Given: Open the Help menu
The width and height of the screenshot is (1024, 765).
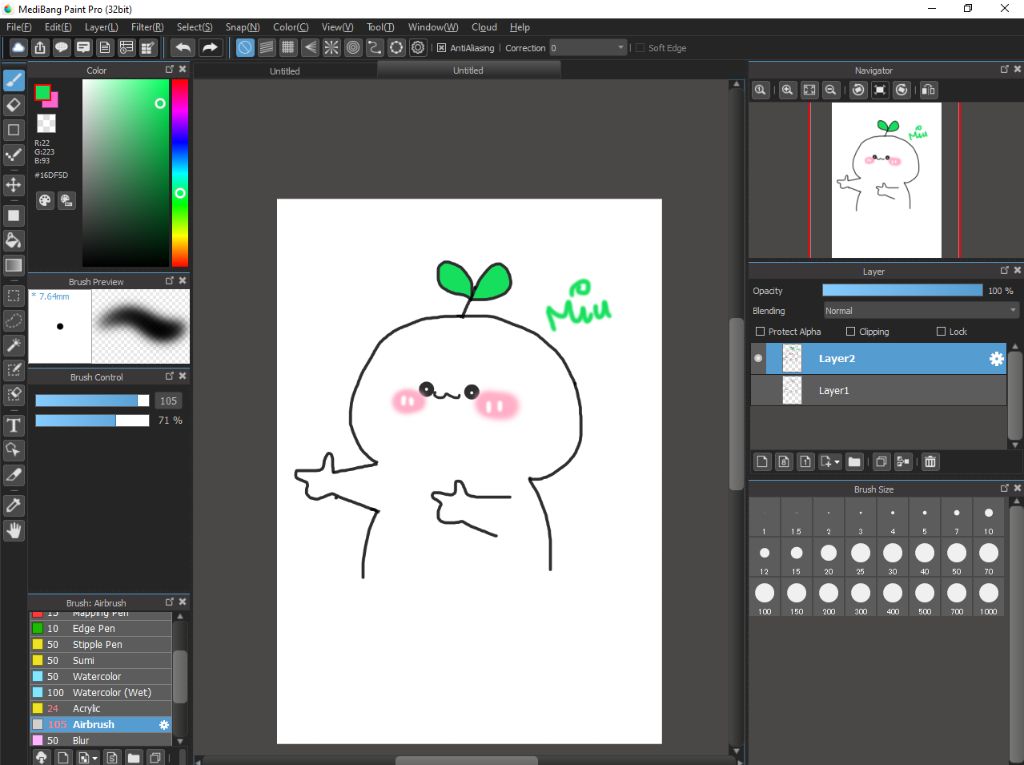Looking at the screenshot, I should pyautogui.click(x=520, y=27).
